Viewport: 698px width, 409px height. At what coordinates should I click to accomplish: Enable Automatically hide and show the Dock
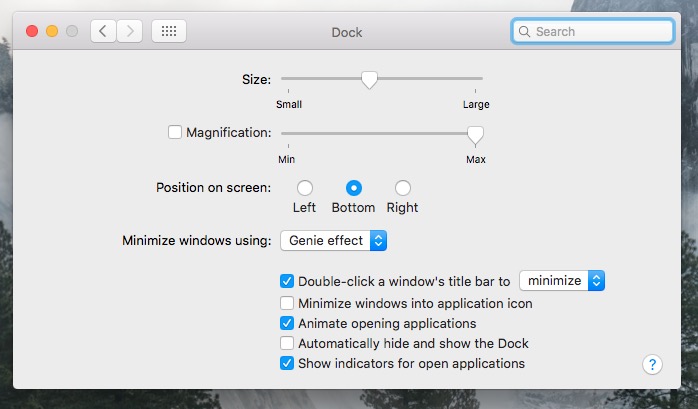(287, 343)
